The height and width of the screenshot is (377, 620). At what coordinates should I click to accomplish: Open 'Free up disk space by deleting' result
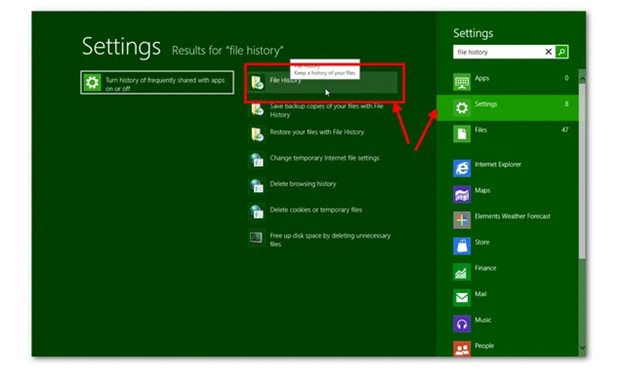[330, 240]
